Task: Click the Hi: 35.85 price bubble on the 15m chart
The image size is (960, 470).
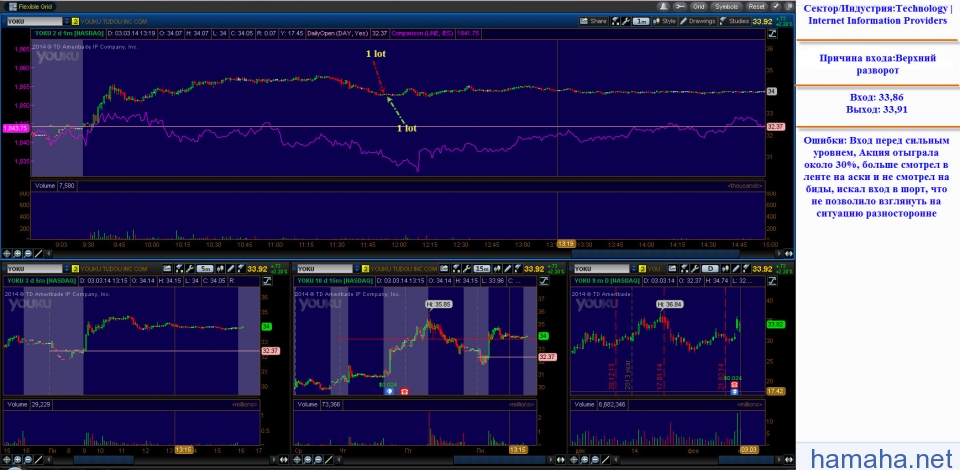Action: [x=438, y=304]
